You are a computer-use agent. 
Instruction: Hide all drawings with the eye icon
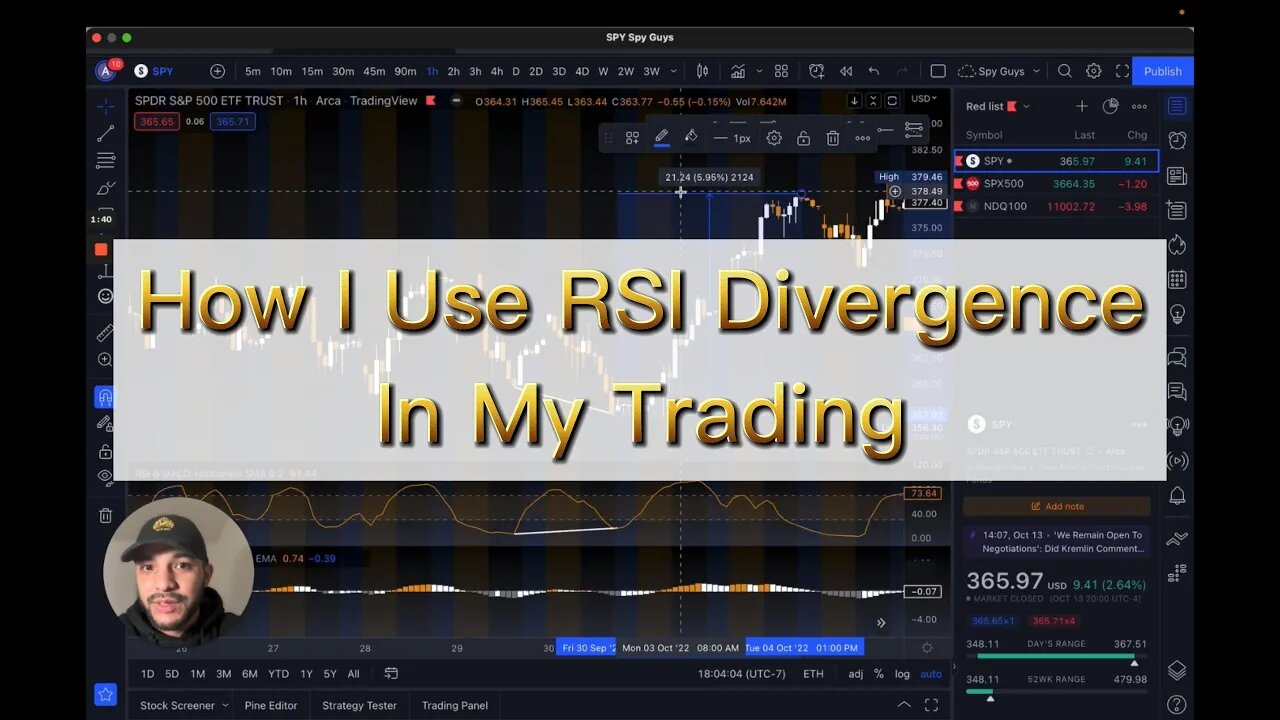click(x=105, y=478)
